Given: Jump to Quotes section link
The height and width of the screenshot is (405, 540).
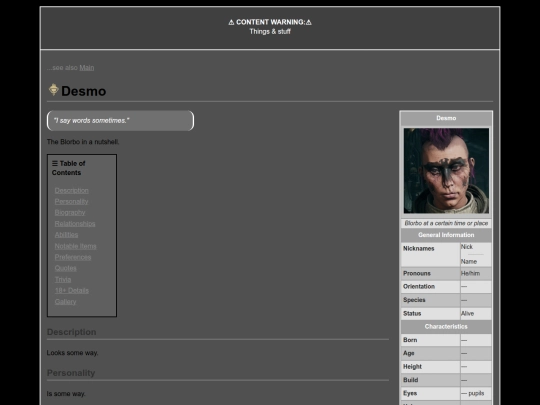Looking at the screenshot, I should point(65,268).
